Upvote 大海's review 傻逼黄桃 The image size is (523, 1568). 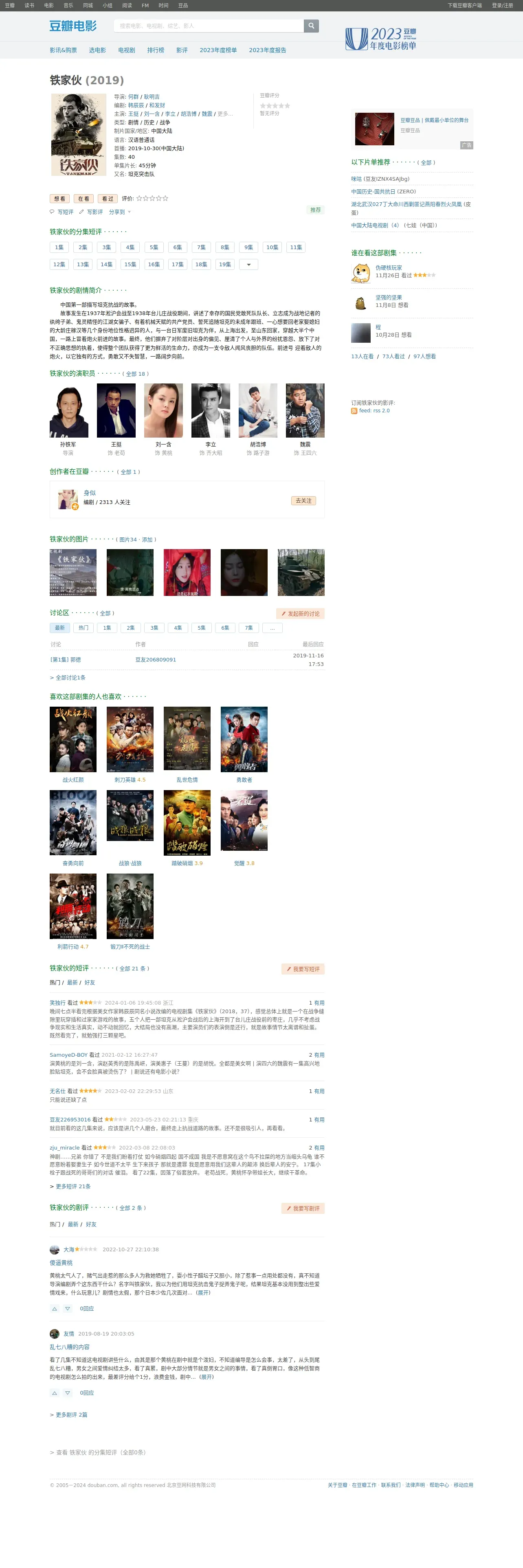pyautogui.click(x=54, y=1309)
